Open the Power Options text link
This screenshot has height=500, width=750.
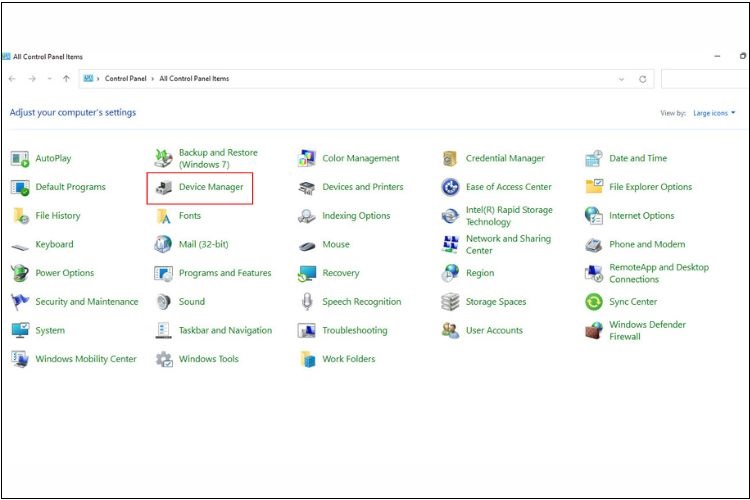click(65, 273)
